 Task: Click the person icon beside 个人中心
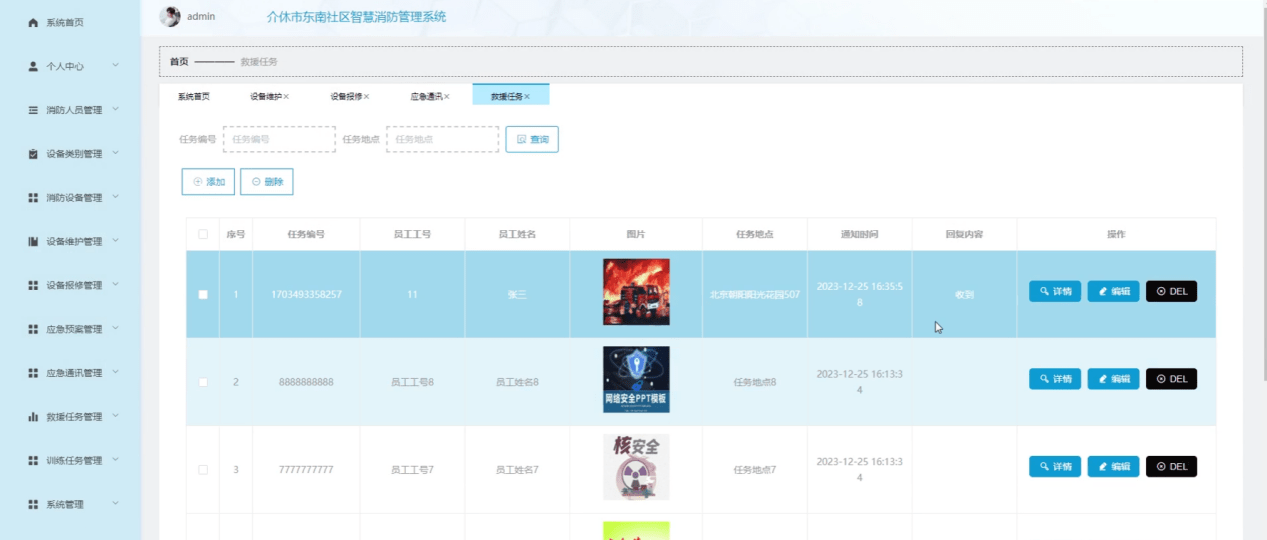[33, 66]
